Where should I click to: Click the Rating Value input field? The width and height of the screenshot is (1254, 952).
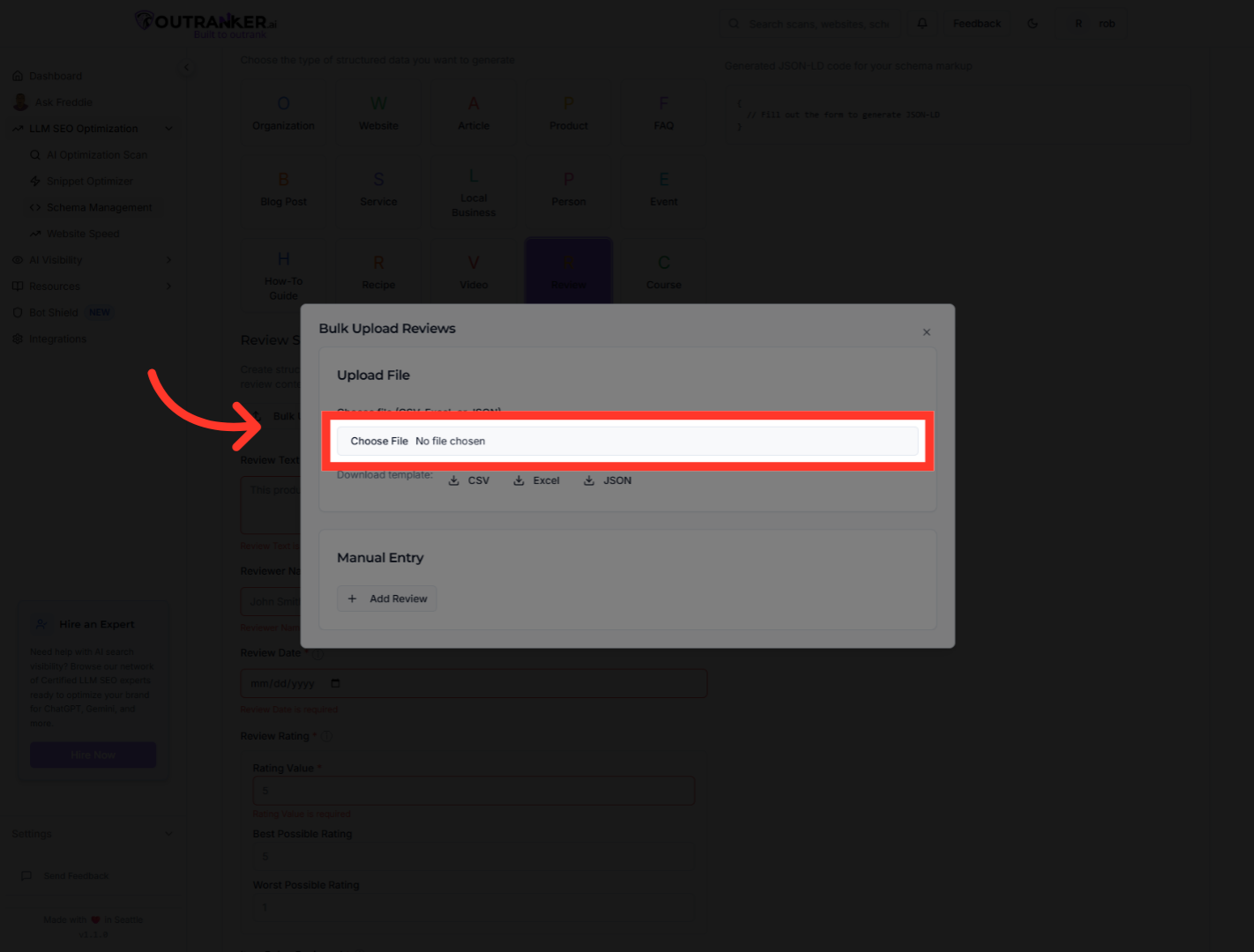[474, 791]
